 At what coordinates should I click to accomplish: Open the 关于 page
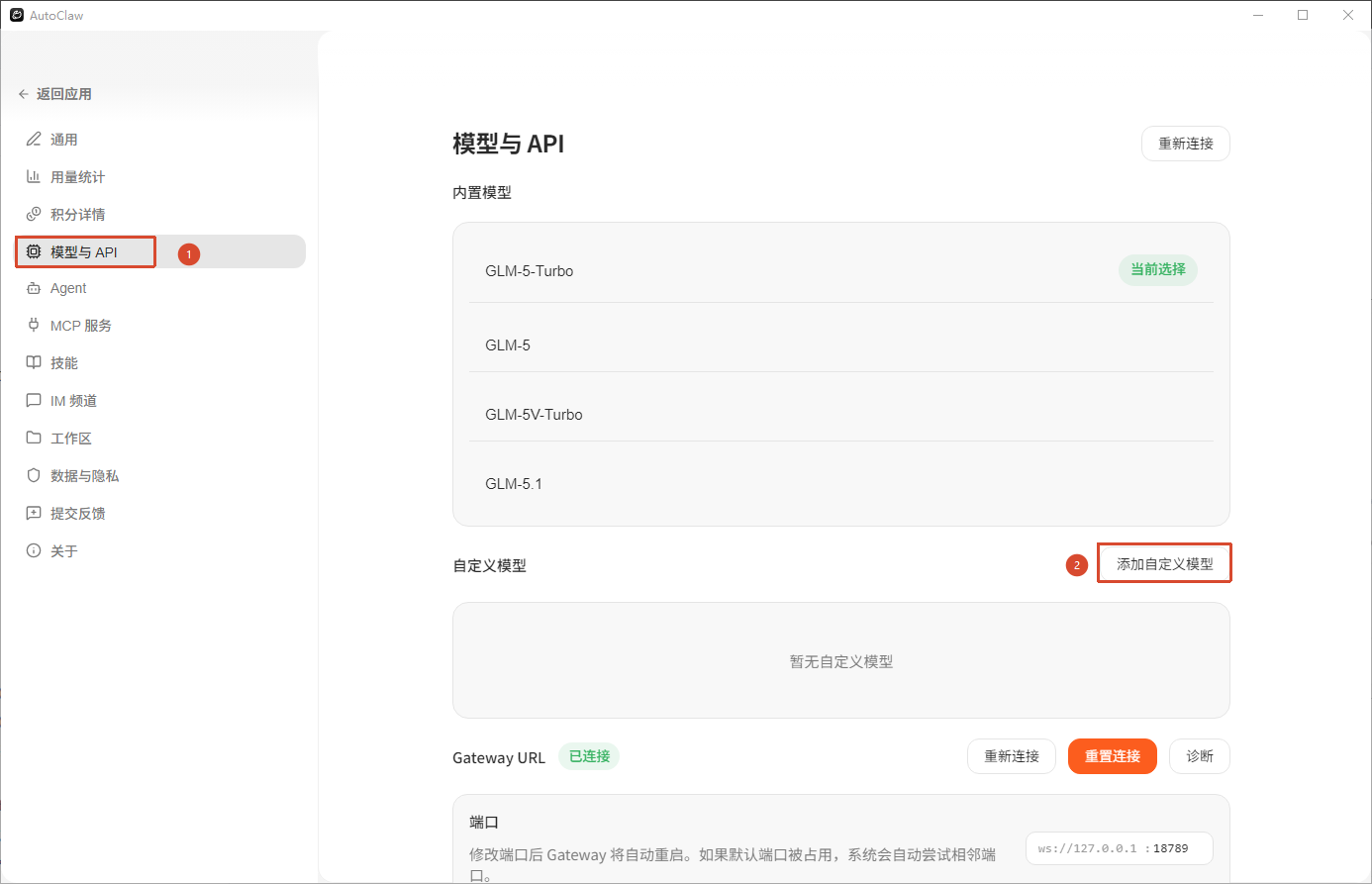[x=160, y=551]
